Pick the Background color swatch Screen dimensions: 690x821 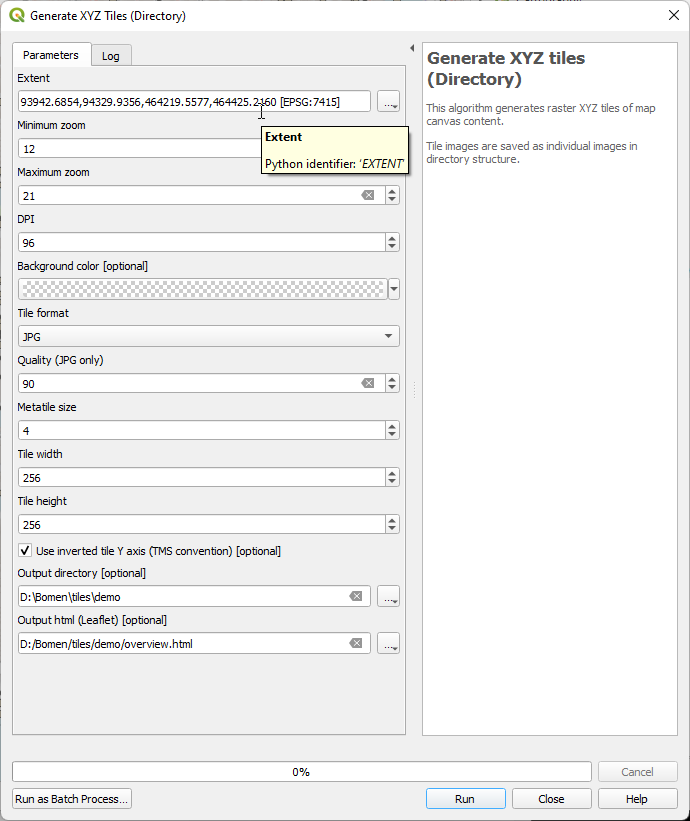203,289
